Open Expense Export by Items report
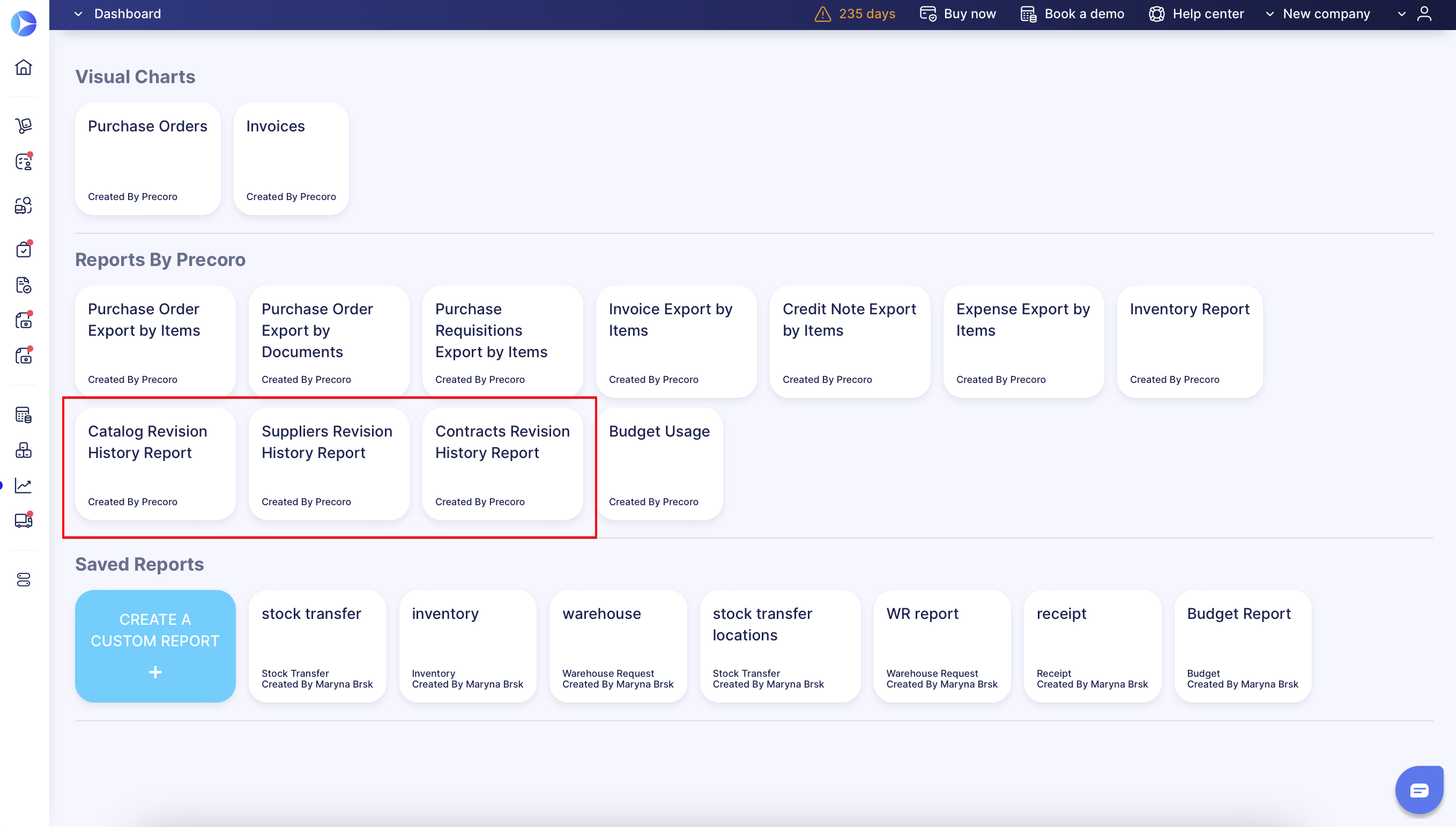 coord(1023,341)
